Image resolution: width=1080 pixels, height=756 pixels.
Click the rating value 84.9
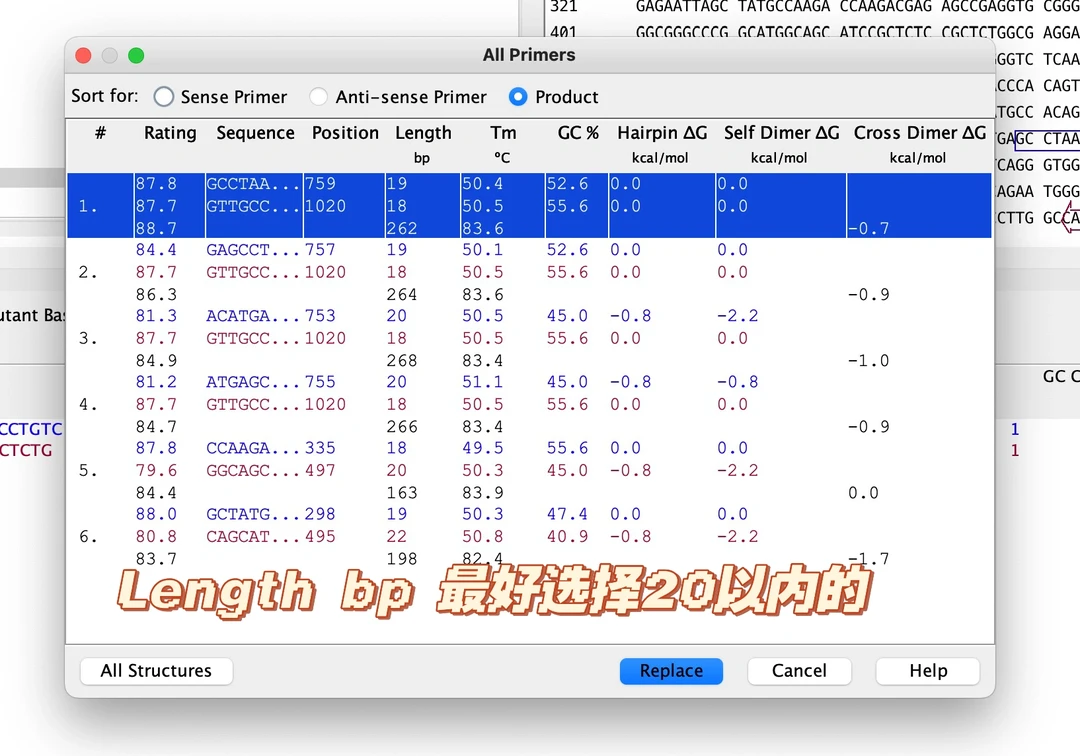156,361
